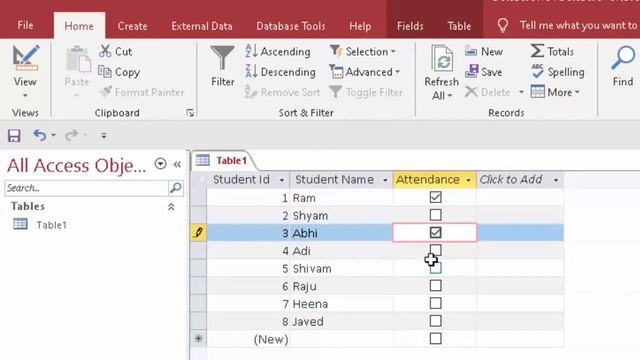The height and width of the screenshot is (360, 640).
Task: Select the new record row selector asterisk
Action: (x=198, y=339)
